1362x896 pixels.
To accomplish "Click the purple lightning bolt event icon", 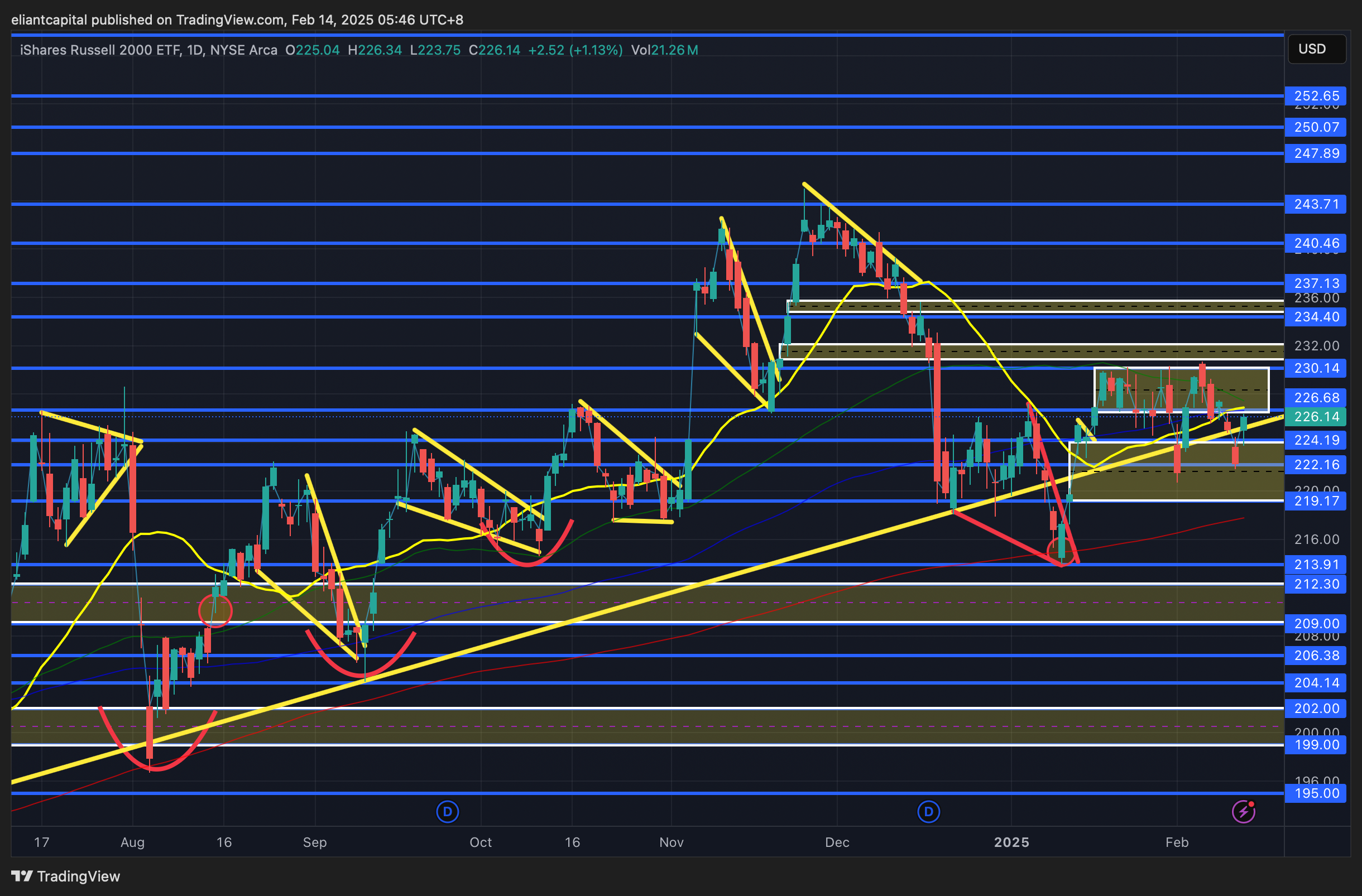I will tap(1243, 811).
